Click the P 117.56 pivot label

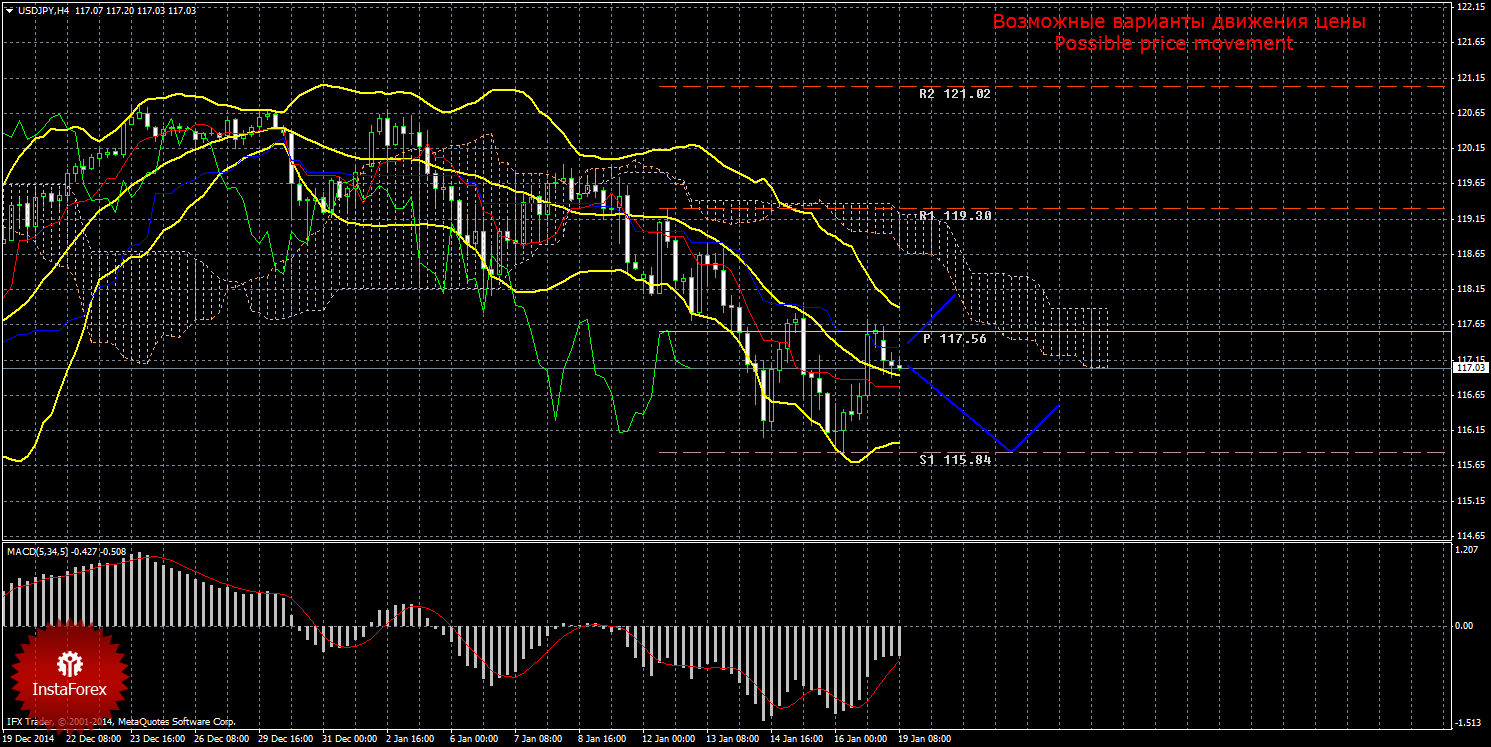(x=954, y=339)
